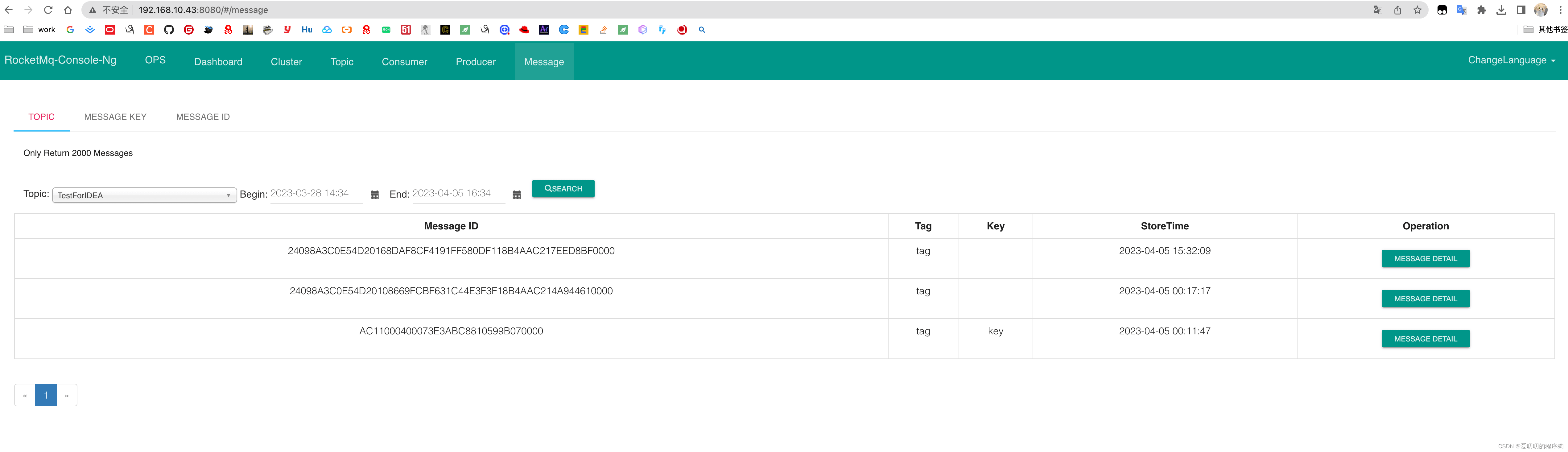Switch to the MESSAGE KEY tab
Image resolution: width=1568 pixels, height=452 pixels.
[x=115, y=117]
